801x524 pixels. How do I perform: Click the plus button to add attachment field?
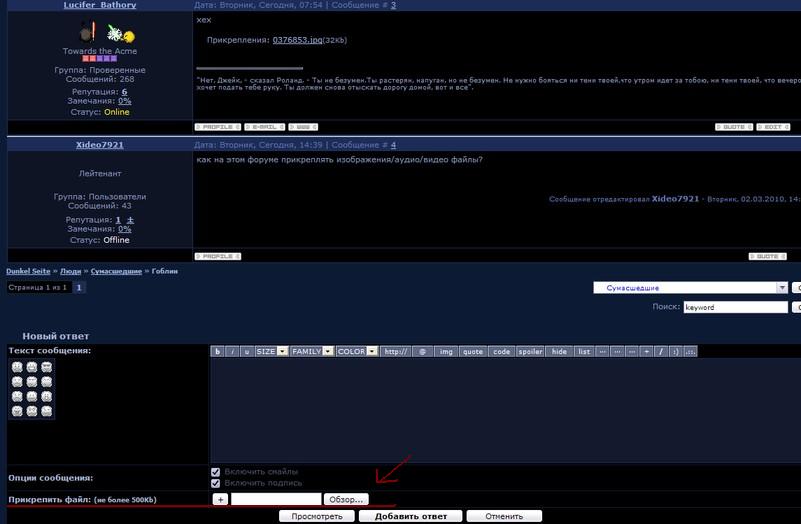(220, 499)
